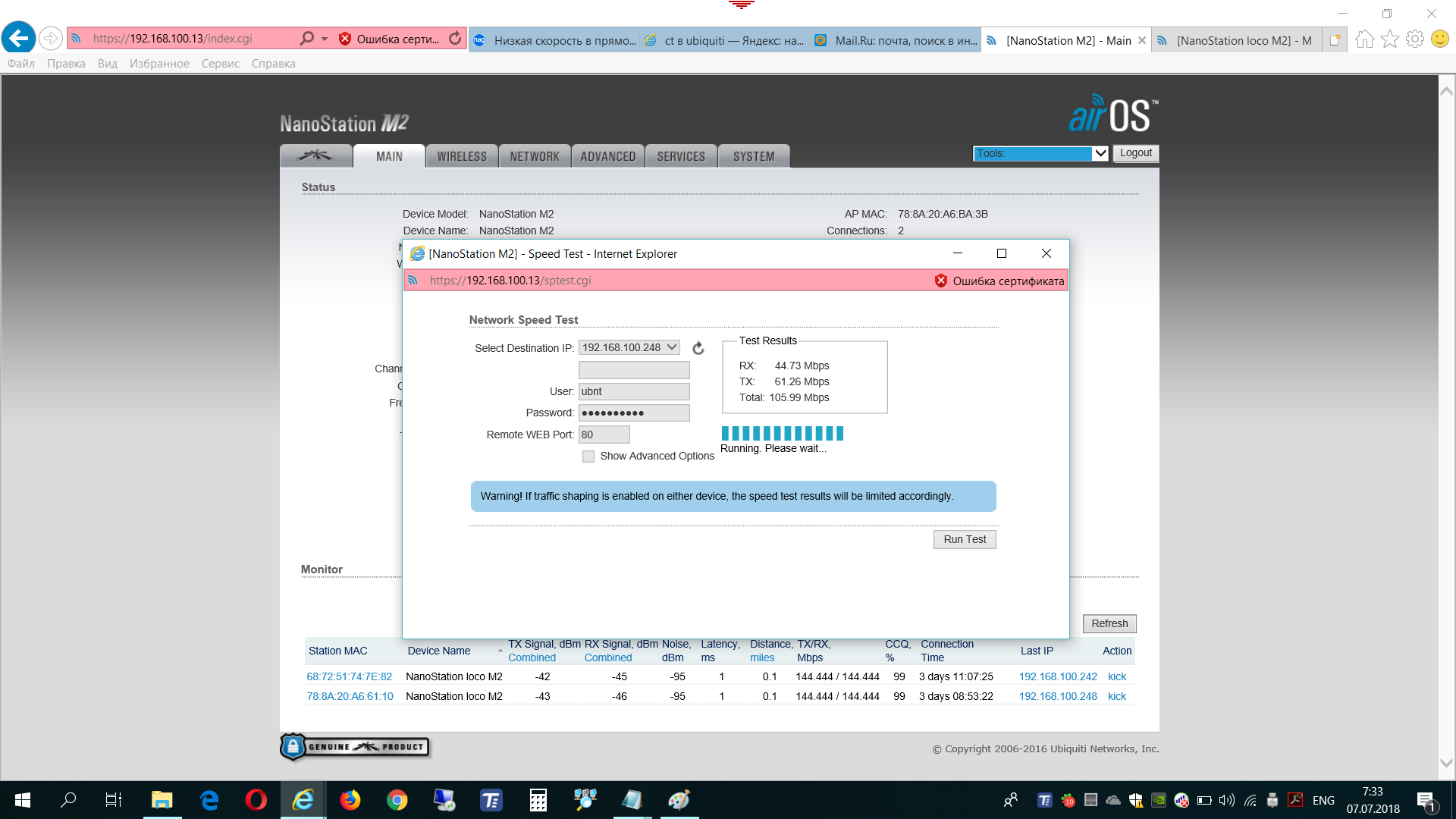The width and height of the screenshot is (1456, 819).
Task: Refresh the destination IP list icon
Action: click(x=698, y=348)
